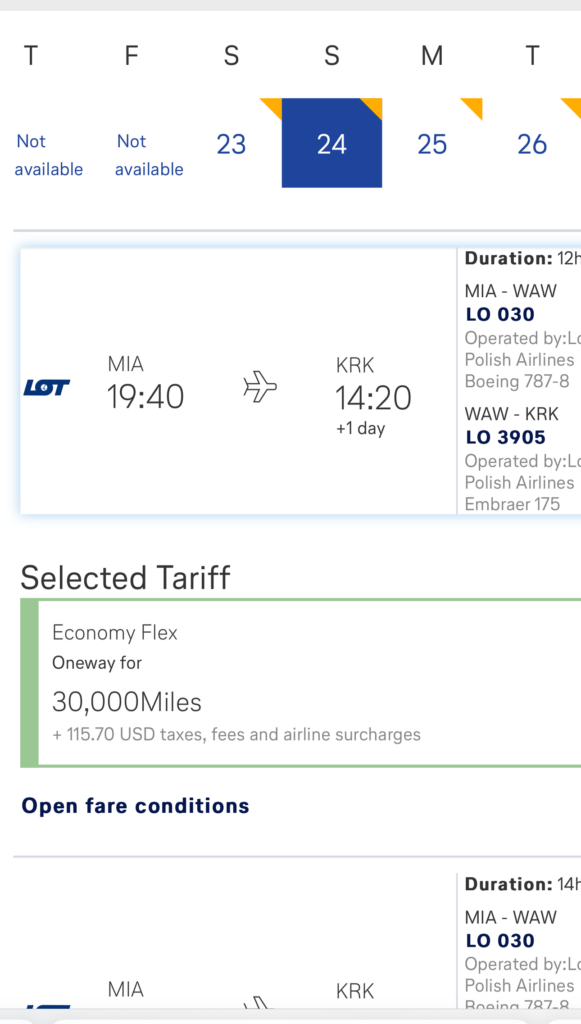Click first Not available Thursday cell
Image resolution: width=581 pixels, height=1024 pixels.
(x=48, y=155)
